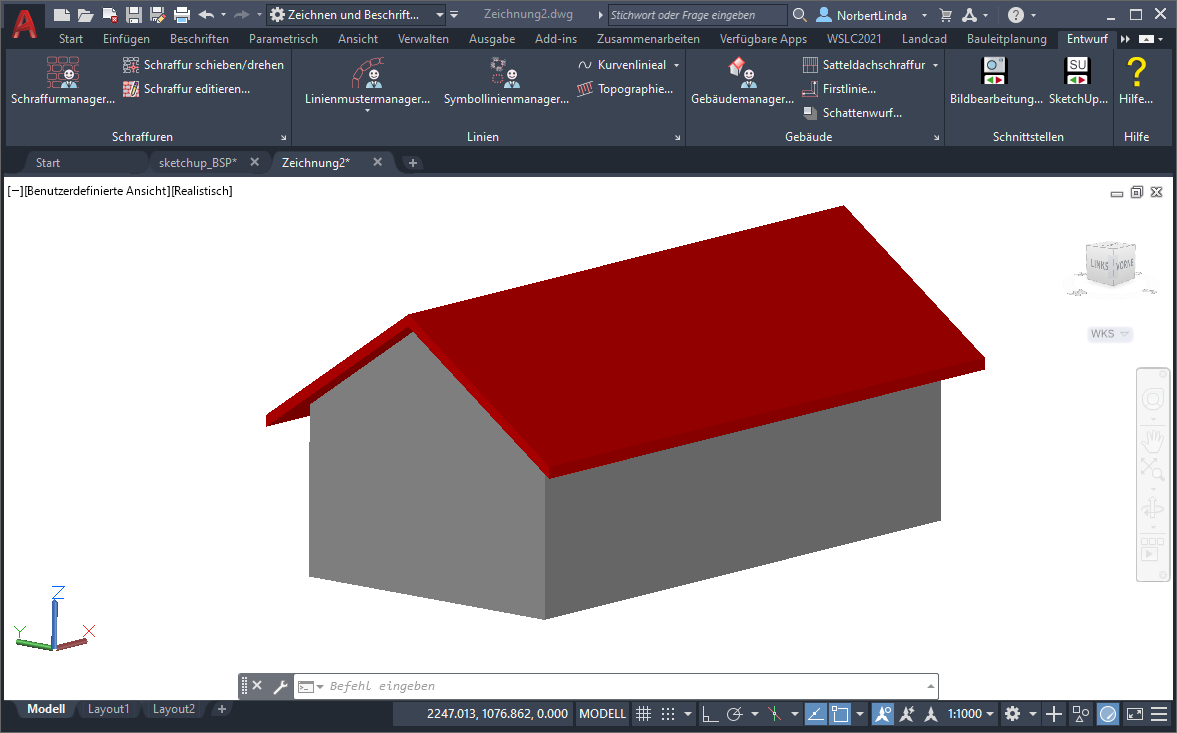Toggle the clean screen mode button

coord(1135,714)
